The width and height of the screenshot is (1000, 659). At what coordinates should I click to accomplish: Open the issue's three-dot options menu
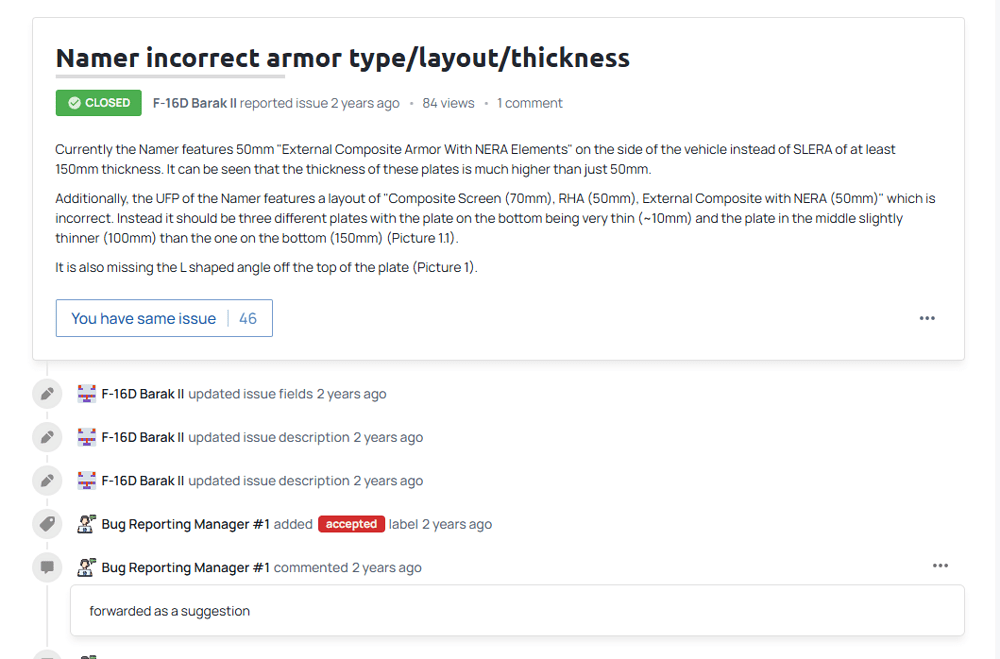[x=927, y=318]
